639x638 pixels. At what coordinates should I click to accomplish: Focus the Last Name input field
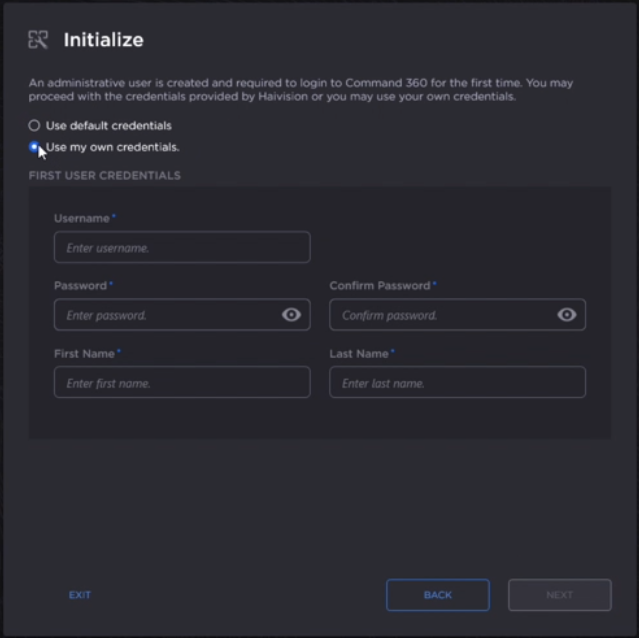point(458,383)
